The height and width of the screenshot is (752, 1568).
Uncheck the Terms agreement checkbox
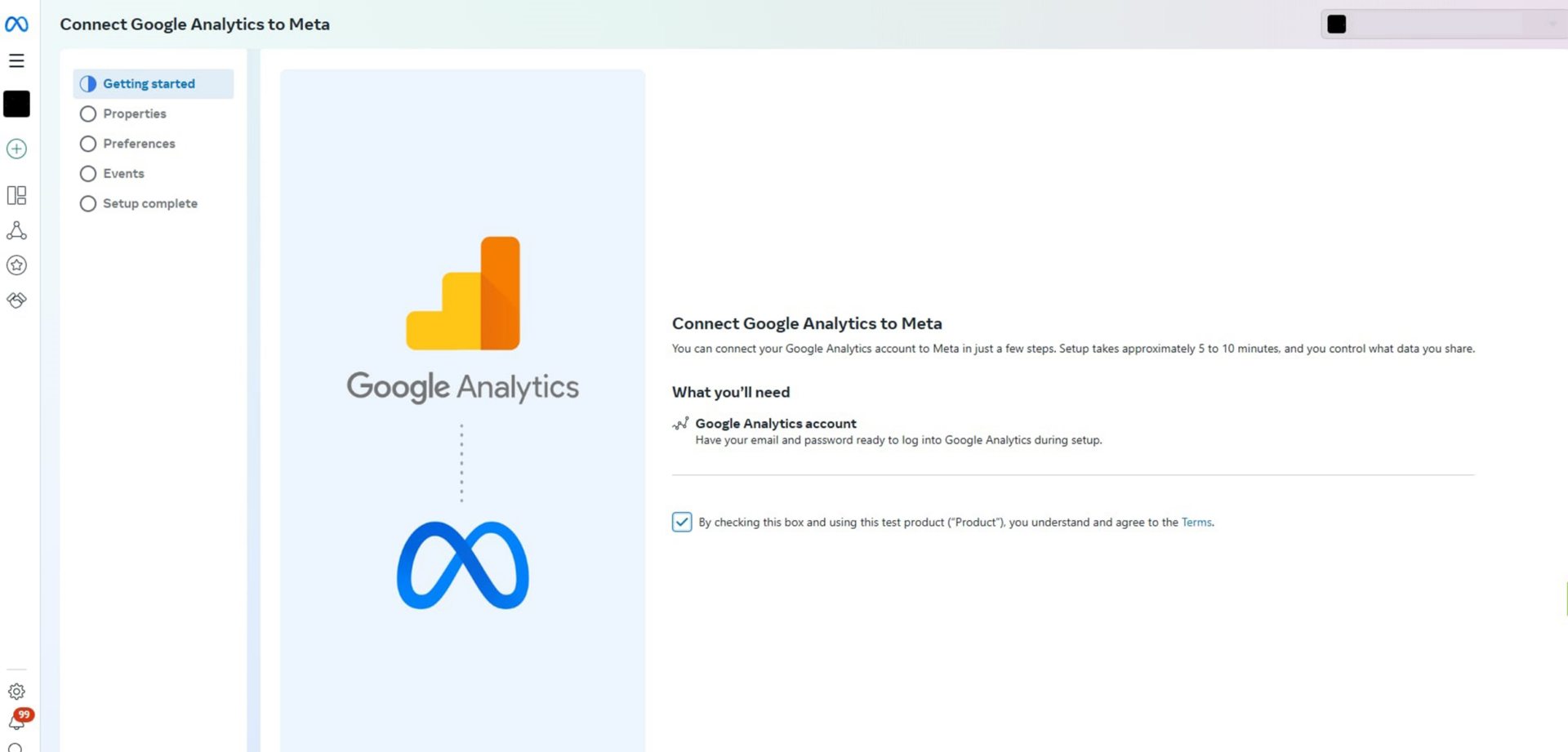(682, 522)
